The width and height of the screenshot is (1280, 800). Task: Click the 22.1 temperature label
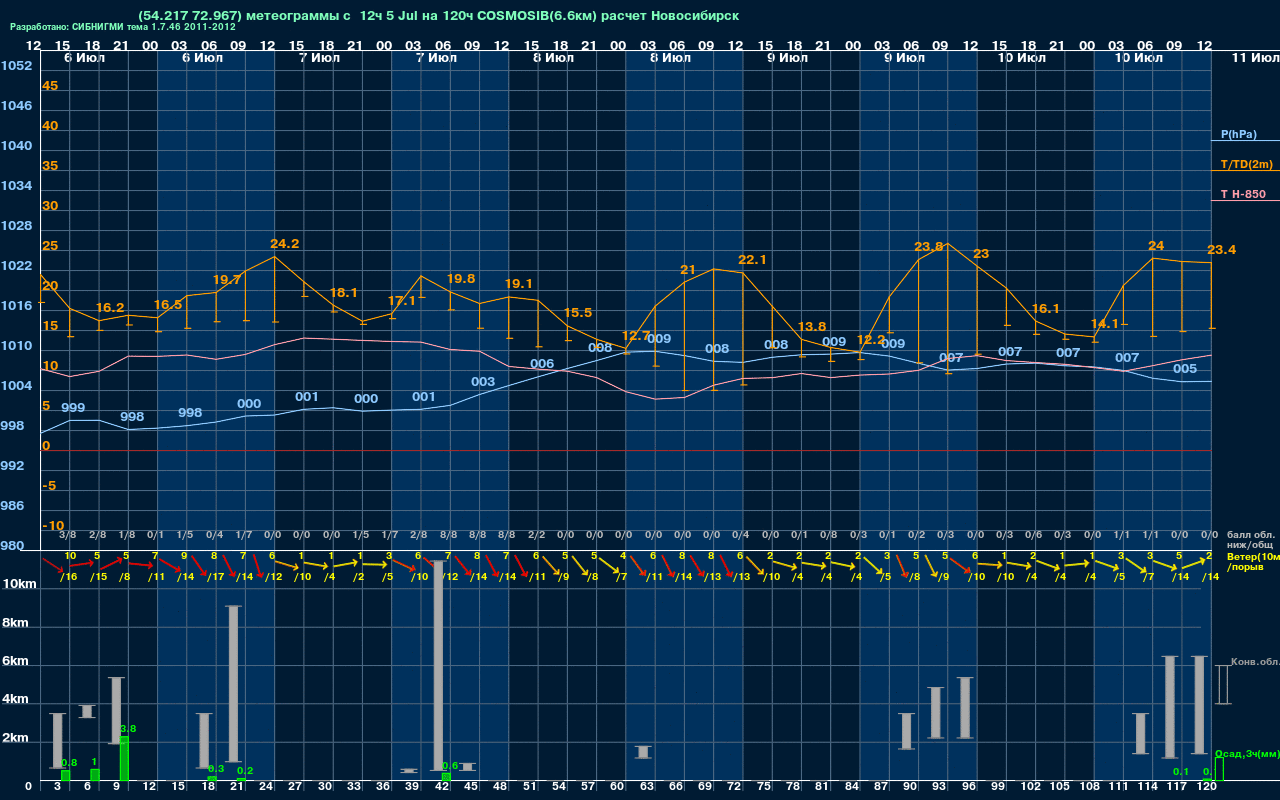click(x=752, y=260)
